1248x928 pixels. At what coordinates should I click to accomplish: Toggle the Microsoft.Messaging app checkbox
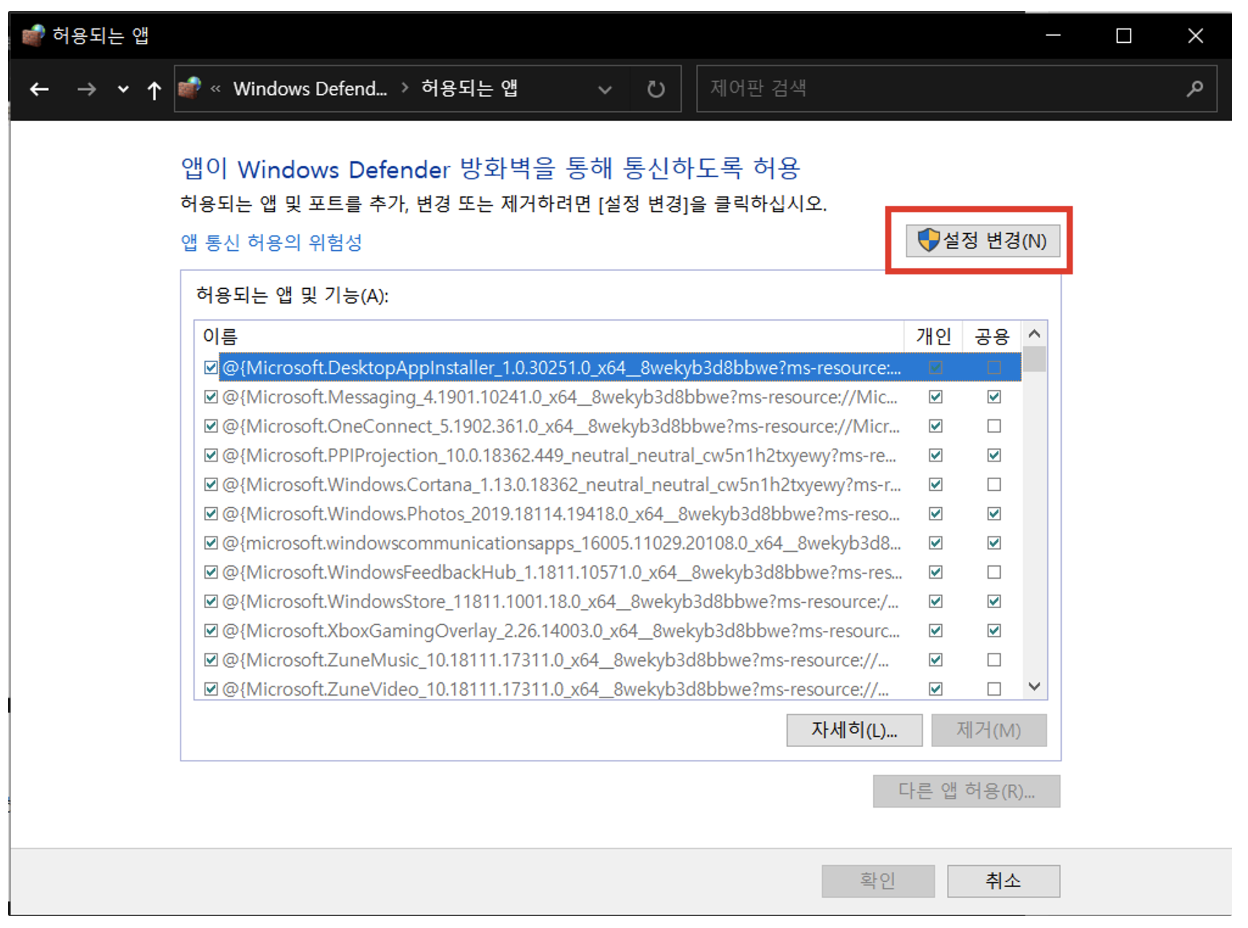tap(210, 397)
